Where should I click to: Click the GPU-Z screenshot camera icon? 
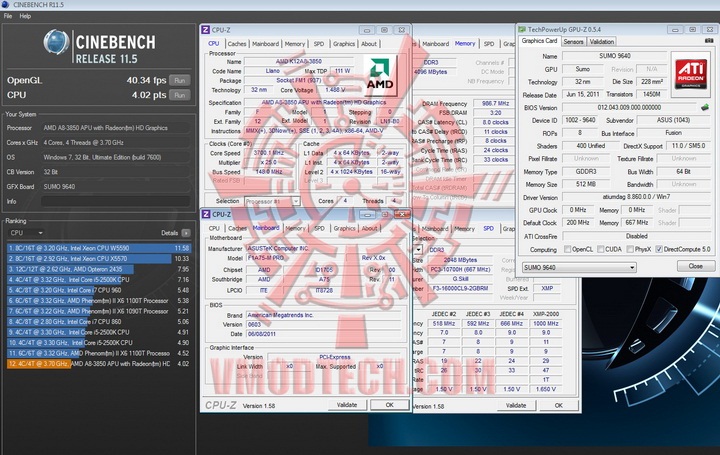[709, 41]
